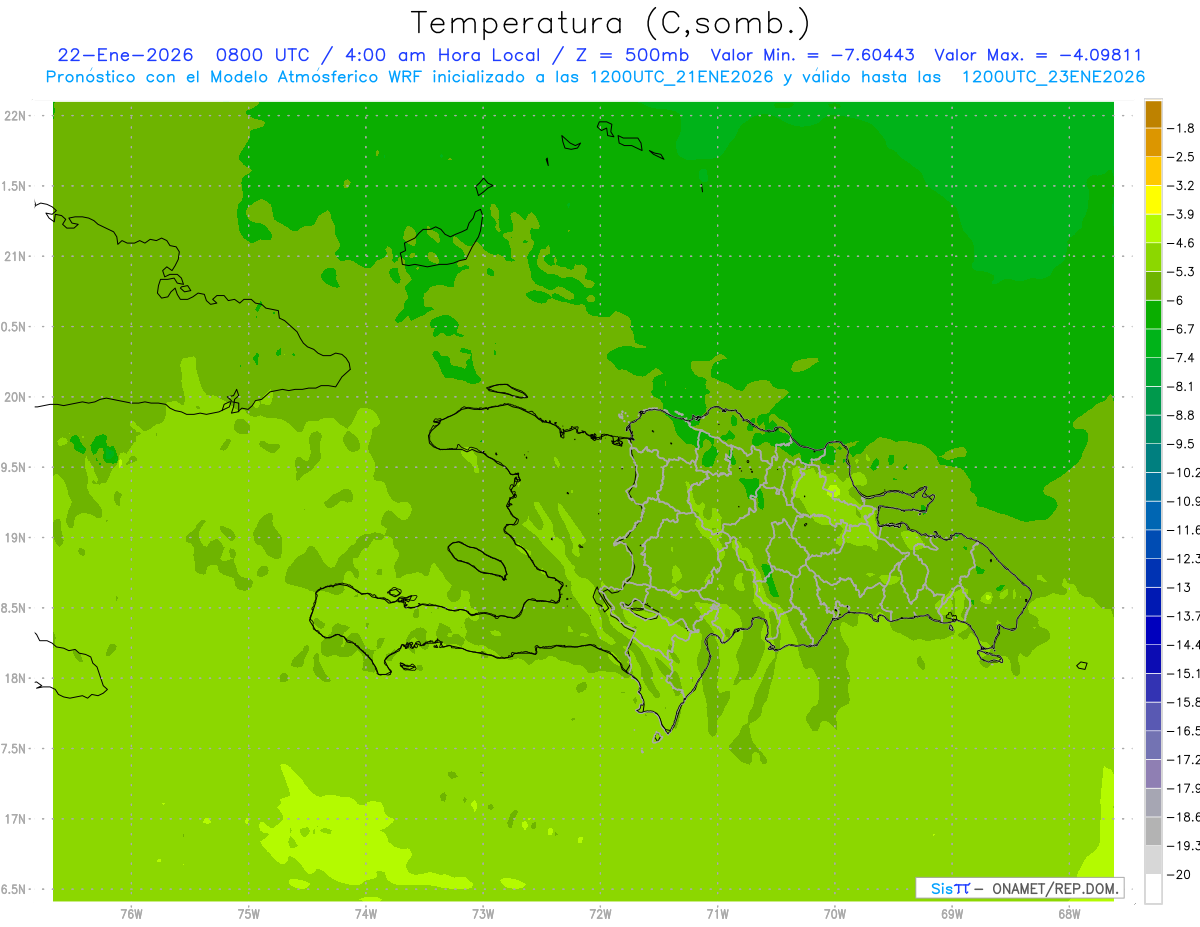The height and width of the screenshot is (927, 1200).
Task: Click the "73W" longitude axis label
Action: (483, 913)
